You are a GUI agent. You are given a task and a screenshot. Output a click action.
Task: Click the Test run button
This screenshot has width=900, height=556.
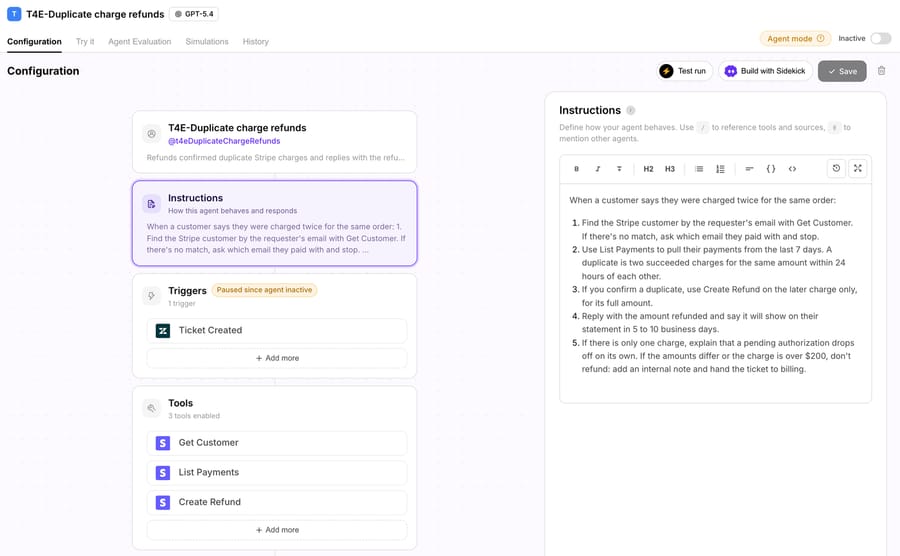pyautogui.click(x=684, y=71)
